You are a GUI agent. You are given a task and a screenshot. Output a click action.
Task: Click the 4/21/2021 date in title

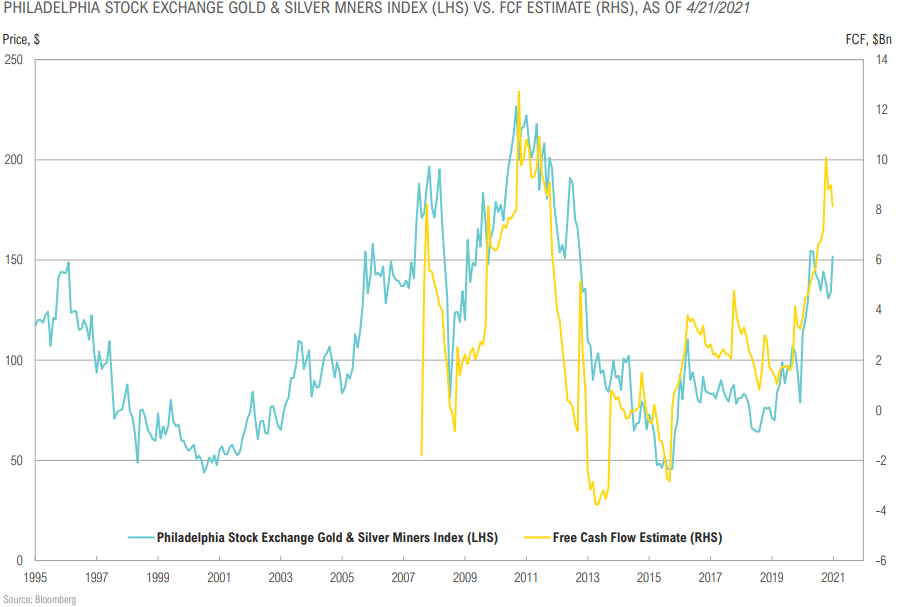point(718,9)
